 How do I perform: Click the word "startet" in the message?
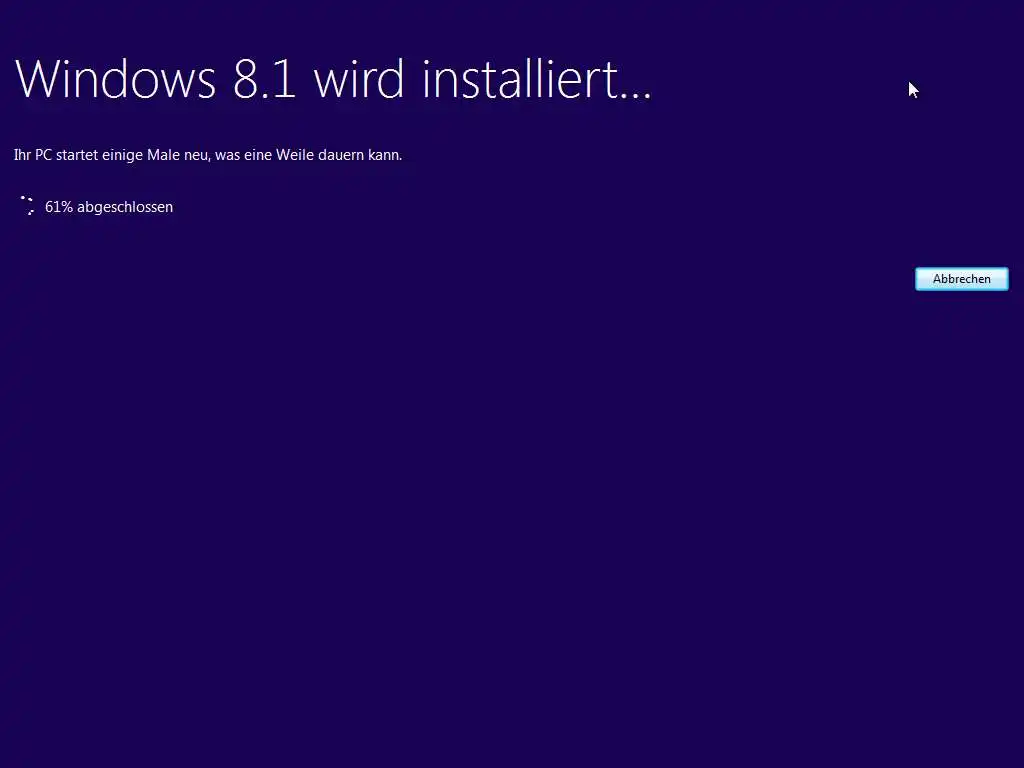(x=77, y=155)
